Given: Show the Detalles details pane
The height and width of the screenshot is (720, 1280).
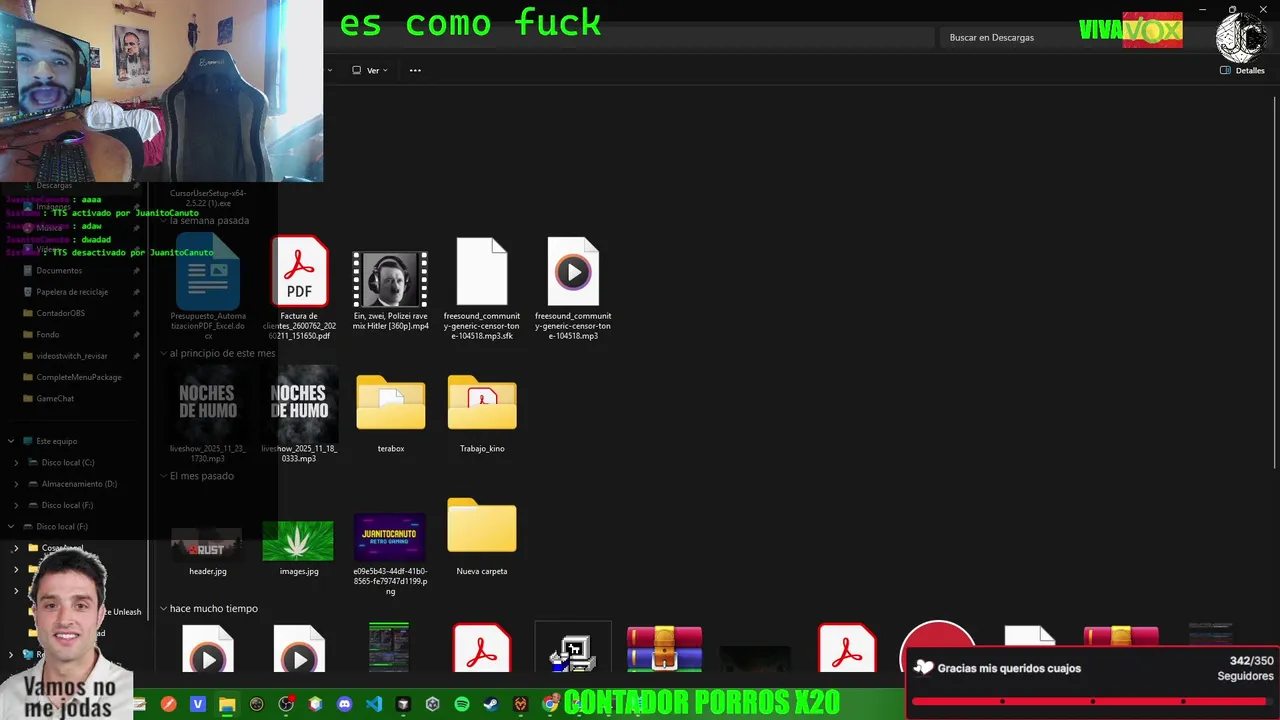Looking at the screenshot, I should 1242,71.
